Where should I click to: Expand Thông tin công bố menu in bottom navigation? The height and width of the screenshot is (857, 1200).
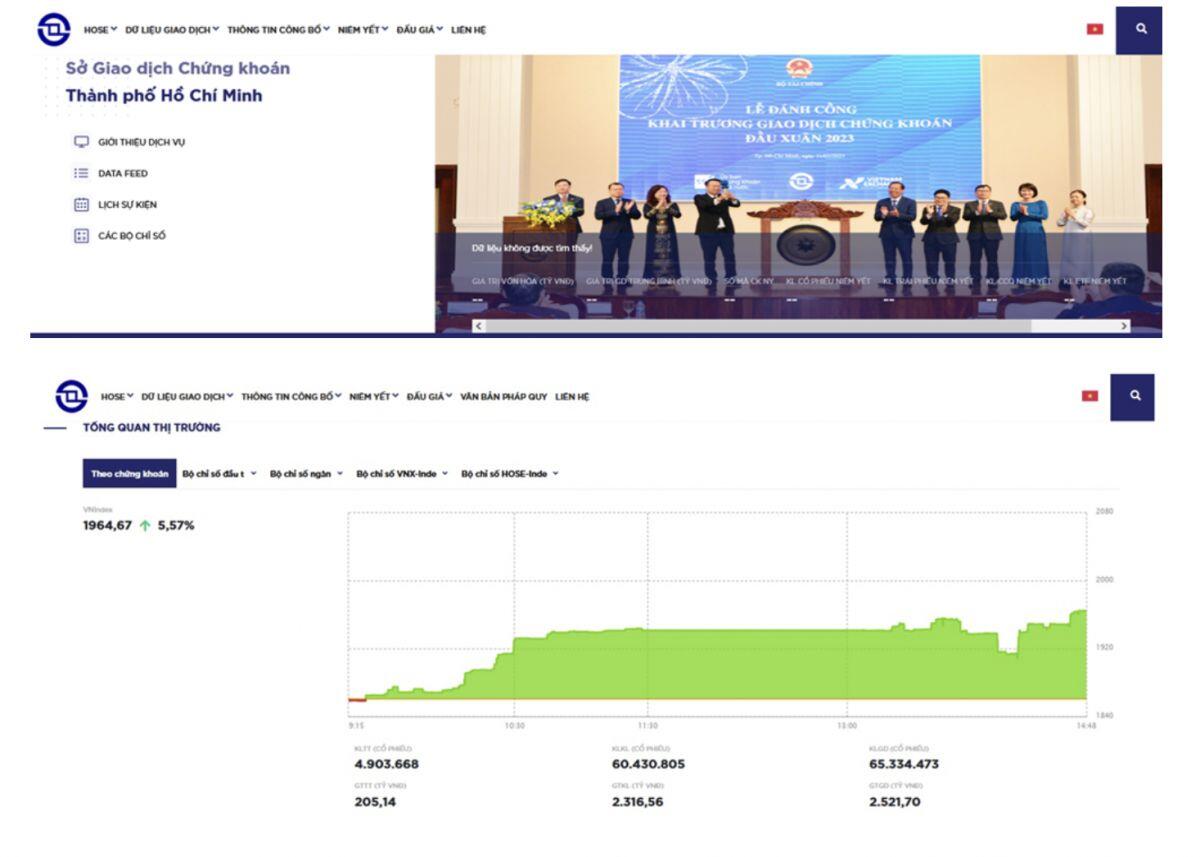pos(292,397)
